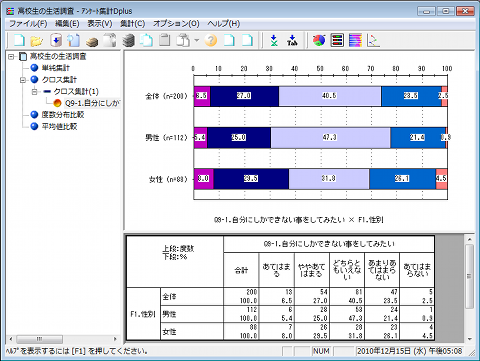Click the clipboard paste toolbar icon
Viewport: 480px width, 361px height.
(x=164, y=40)
